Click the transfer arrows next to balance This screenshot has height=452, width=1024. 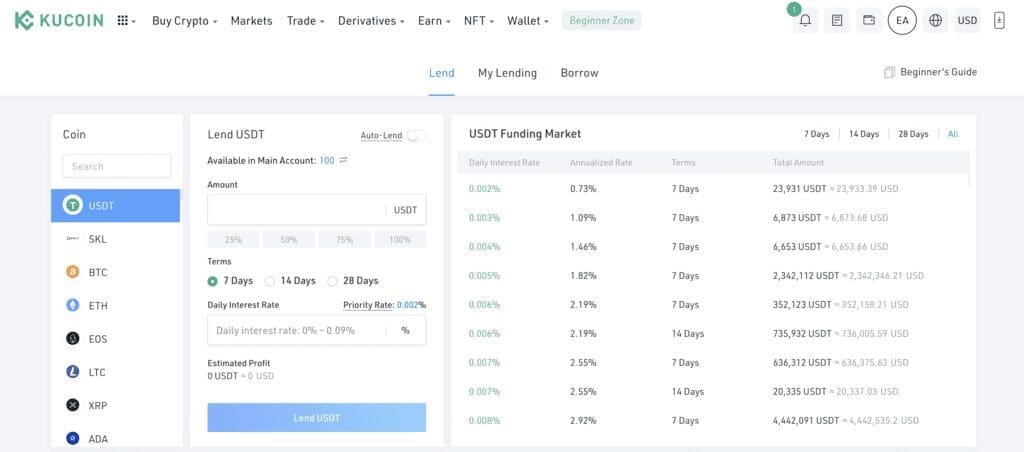(x=344, y=160)
